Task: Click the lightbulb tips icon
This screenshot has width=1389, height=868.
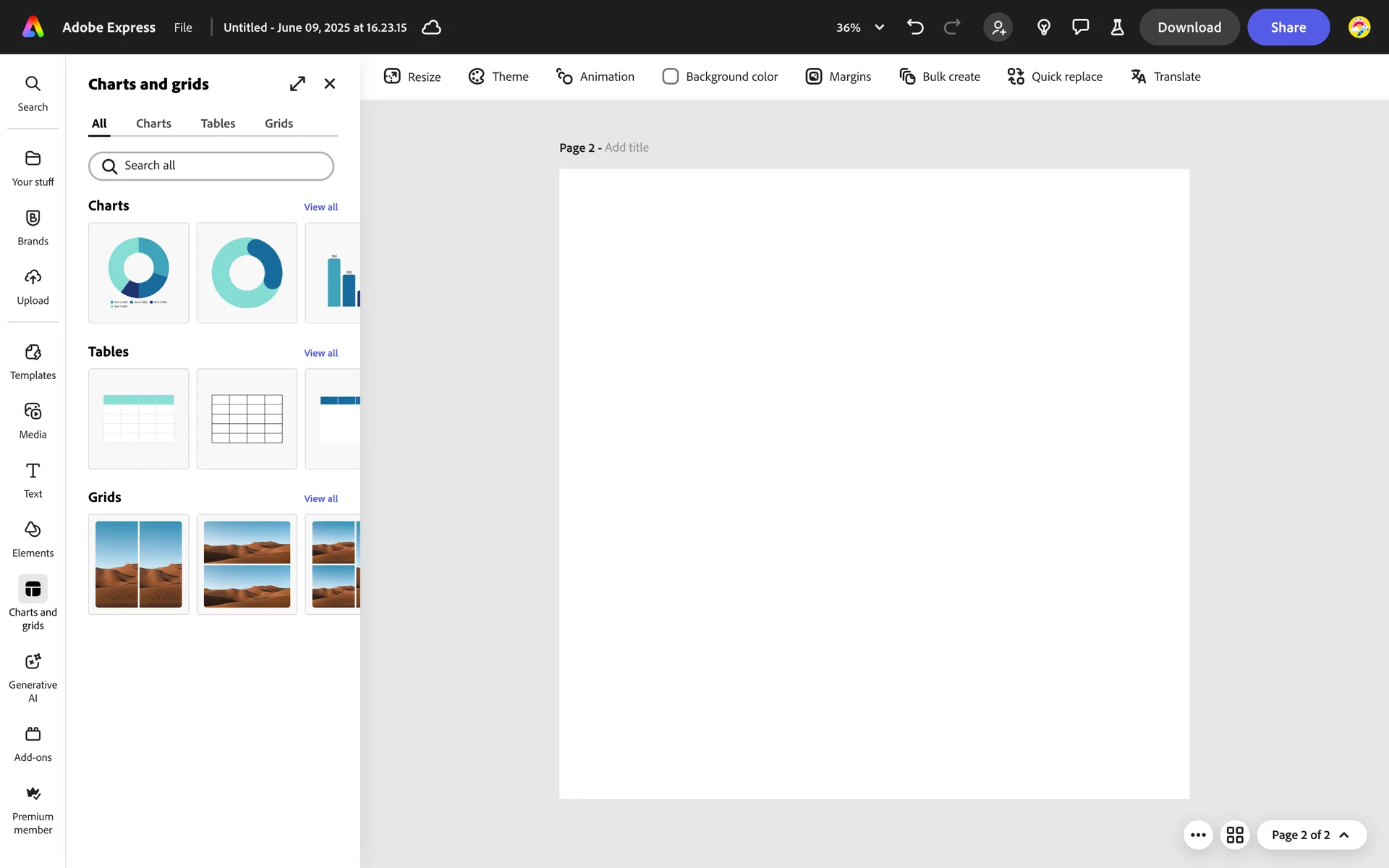Action: [1043, 27]
